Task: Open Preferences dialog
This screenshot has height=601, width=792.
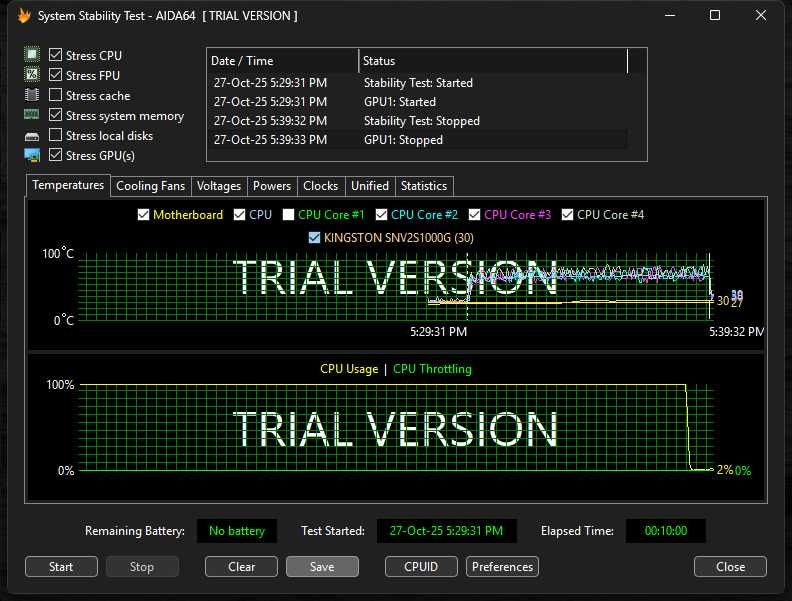Action: tap(503, 567)
